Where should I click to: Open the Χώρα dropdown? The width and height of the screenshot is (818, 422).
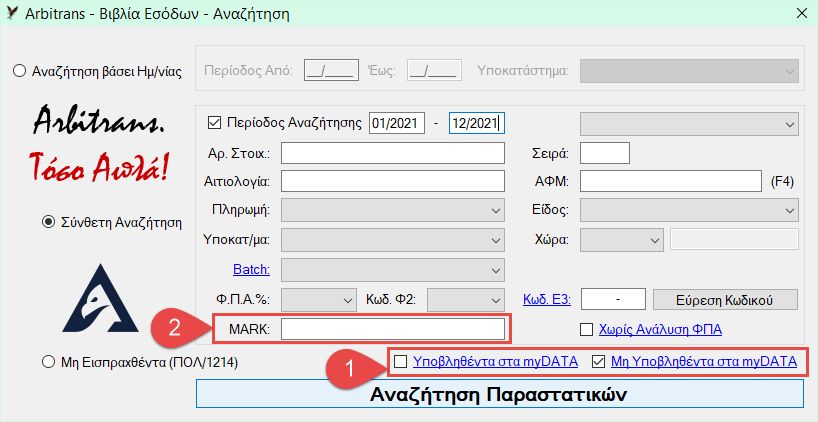(621, 240)
